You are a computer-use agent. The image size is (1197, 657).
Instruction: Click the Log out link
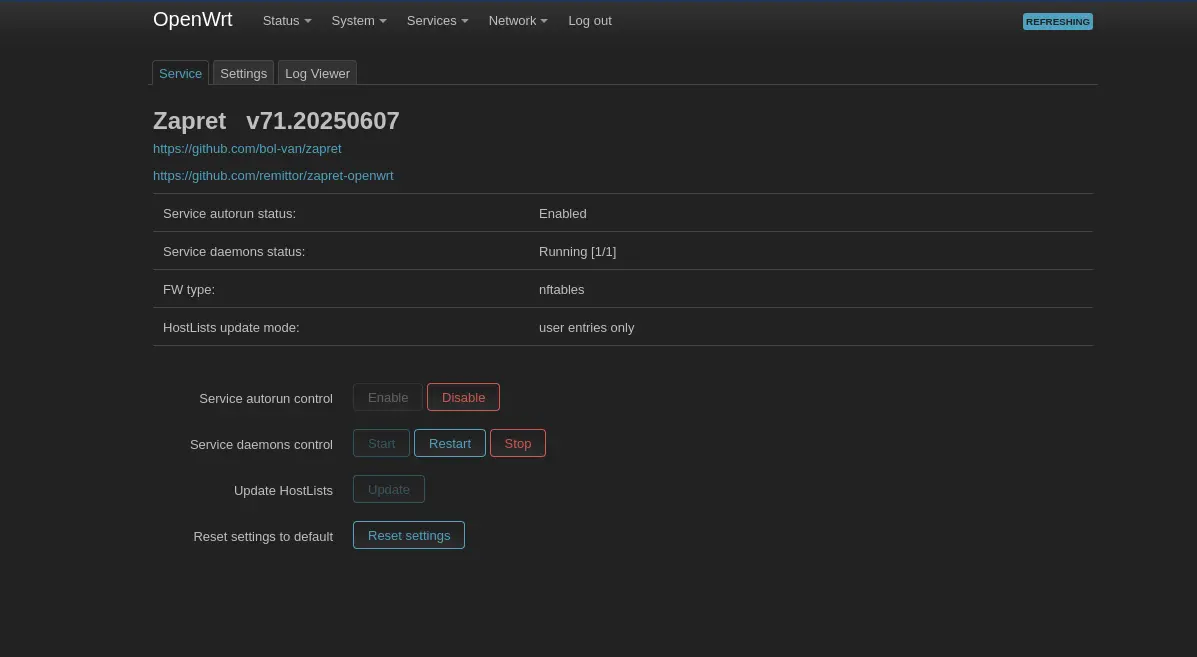point(590,21)
